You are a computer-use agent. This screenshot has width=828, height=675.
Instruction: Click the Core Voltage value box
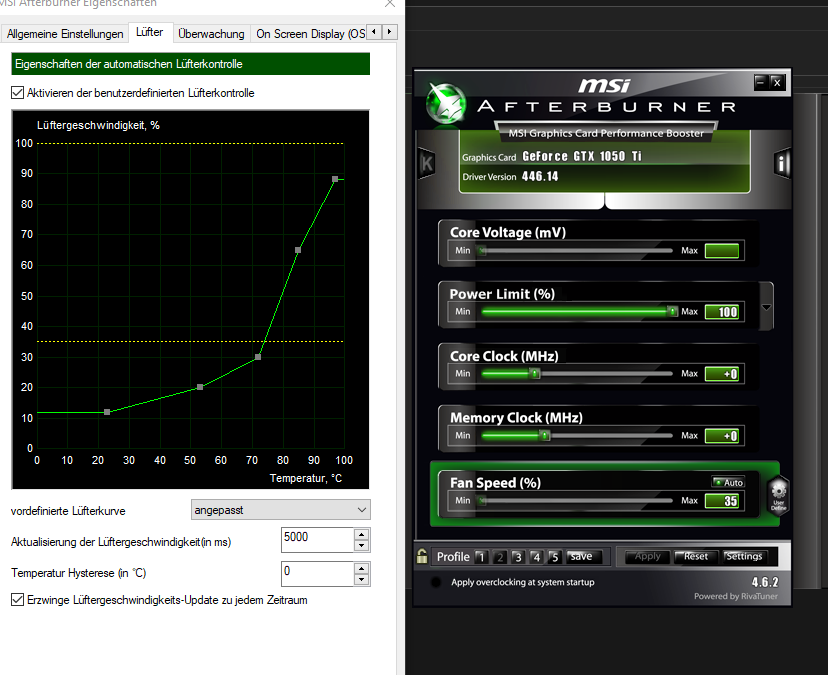click(x=721, y=250)
